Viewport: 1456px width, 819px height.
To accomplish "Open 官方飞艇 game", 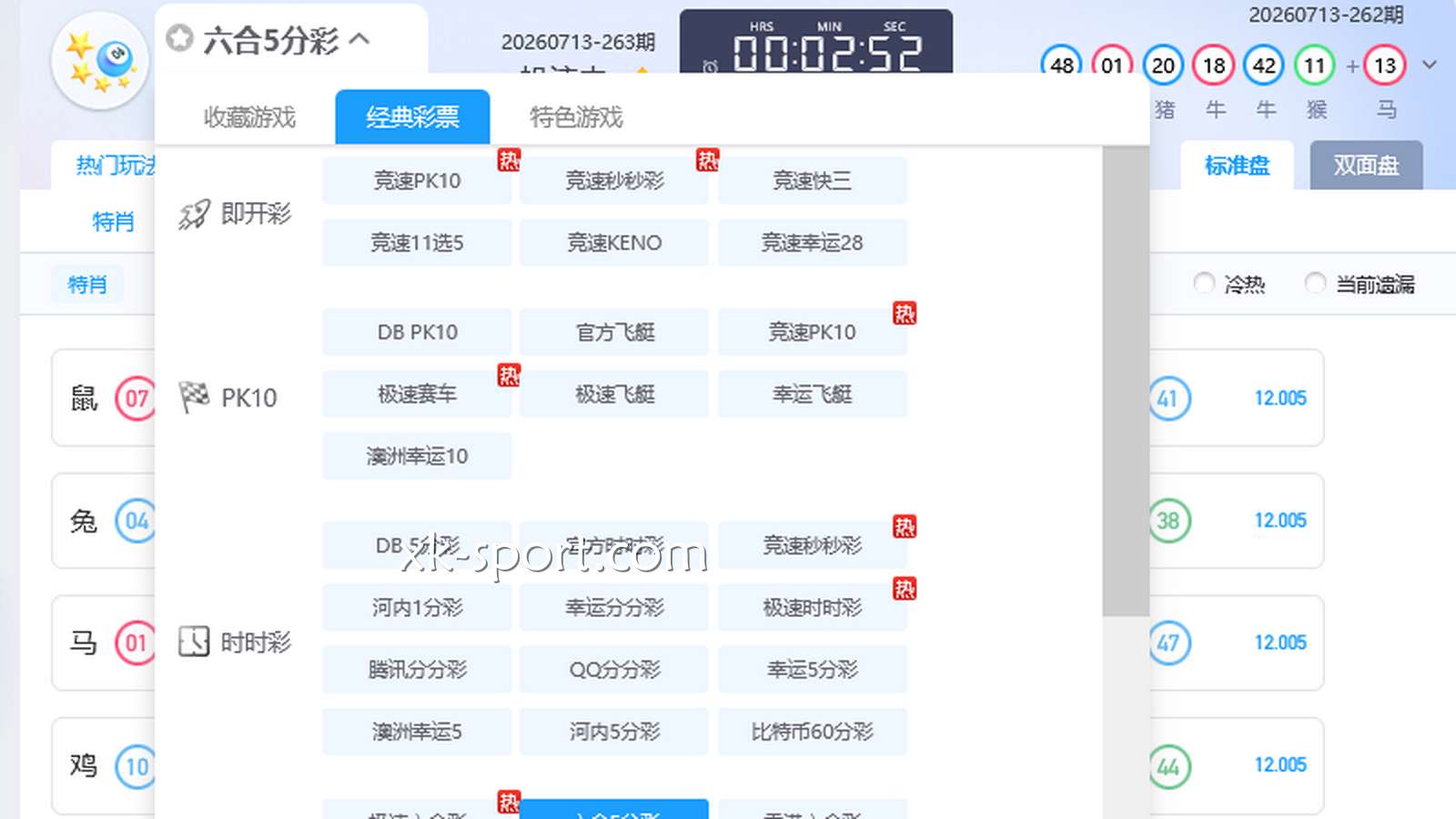I will [x=614, y=332].
